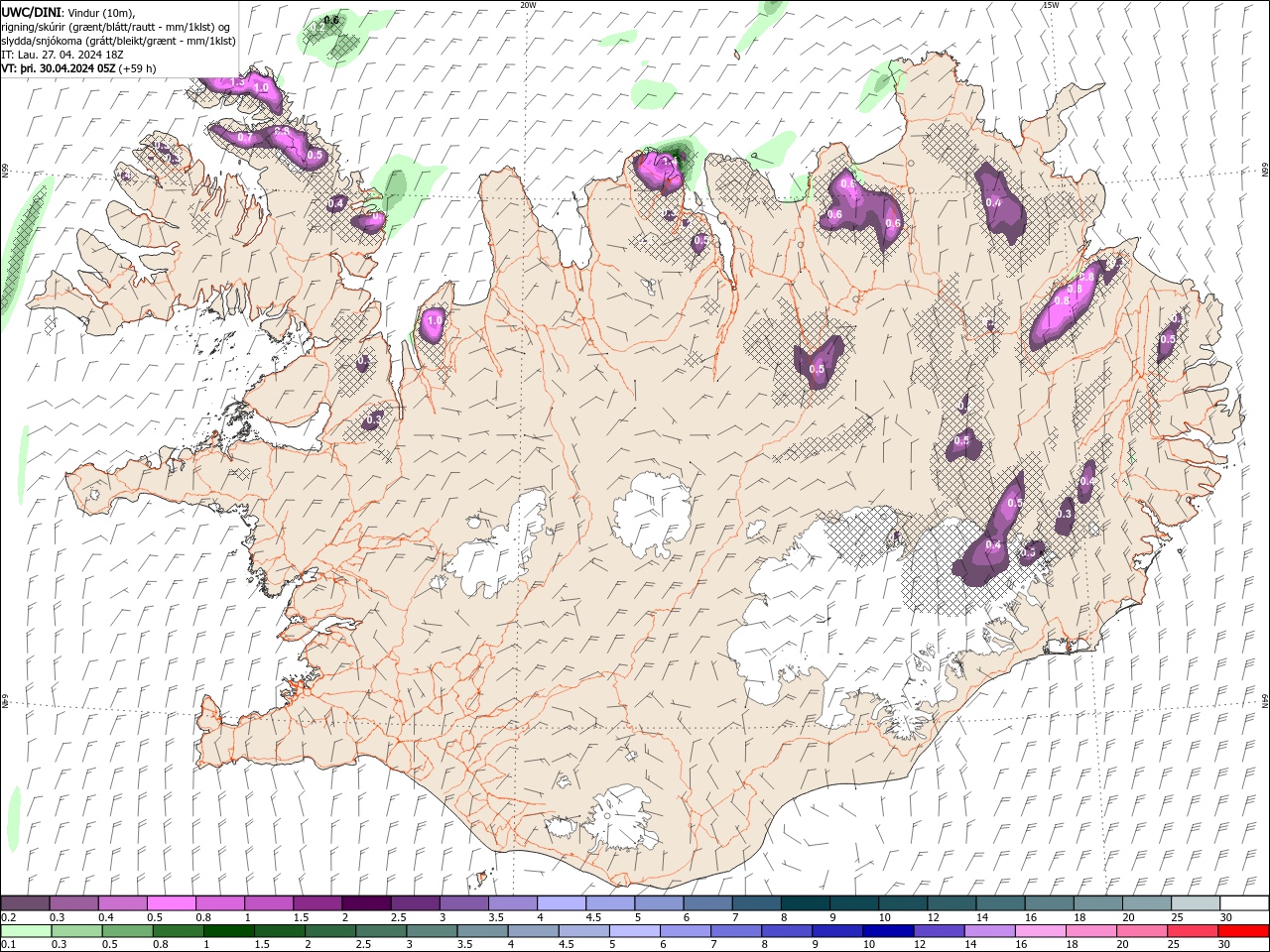Click the Hofsjökull glacier in central Iceland
Screen dimensions: 1270x952
653,516
